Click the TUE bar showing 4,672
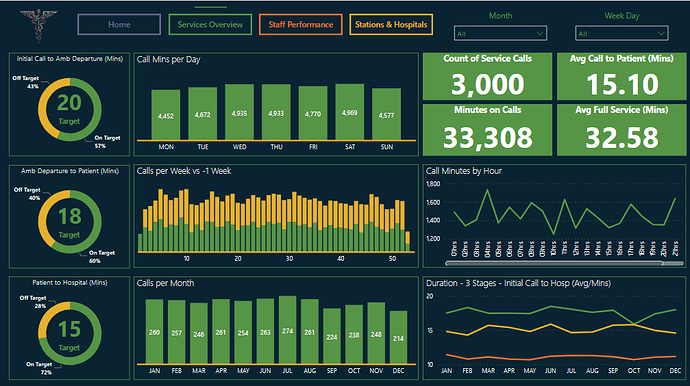The image size is (690, 386). pos(202,114)
